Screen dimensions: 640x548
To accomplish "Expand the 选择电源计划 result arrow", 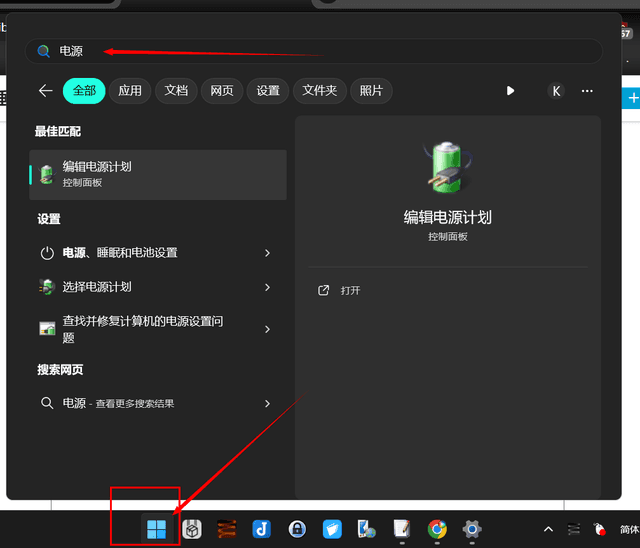I will click(x=267, y=287).
